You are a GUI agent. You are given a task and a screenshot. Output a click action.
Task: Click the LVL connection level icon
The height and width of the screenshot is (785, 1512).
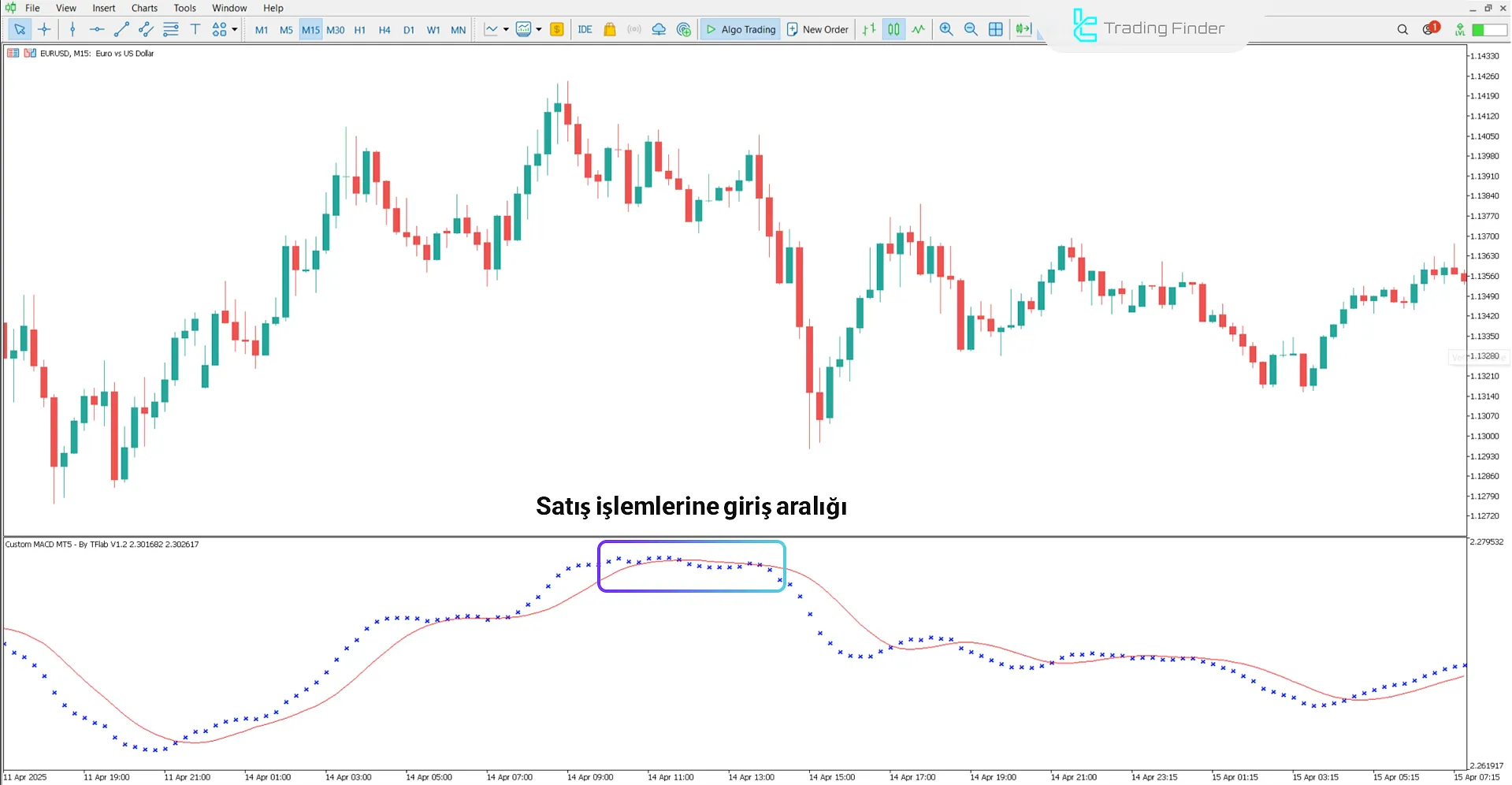point(1460,29)
